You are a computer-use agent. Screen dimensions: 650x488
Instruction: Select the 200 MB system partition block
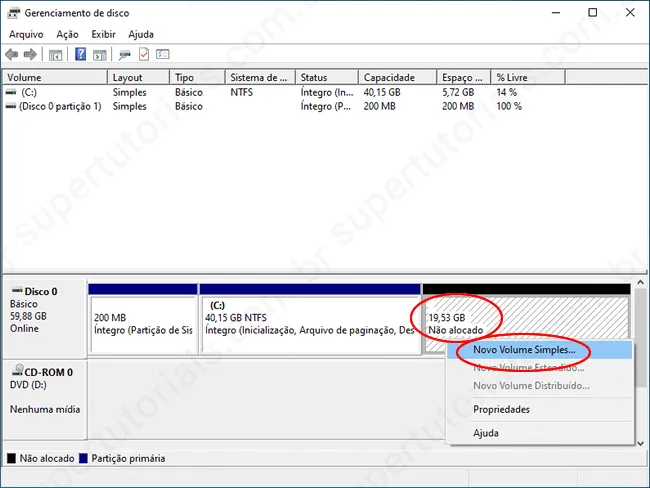coord(143,325)
